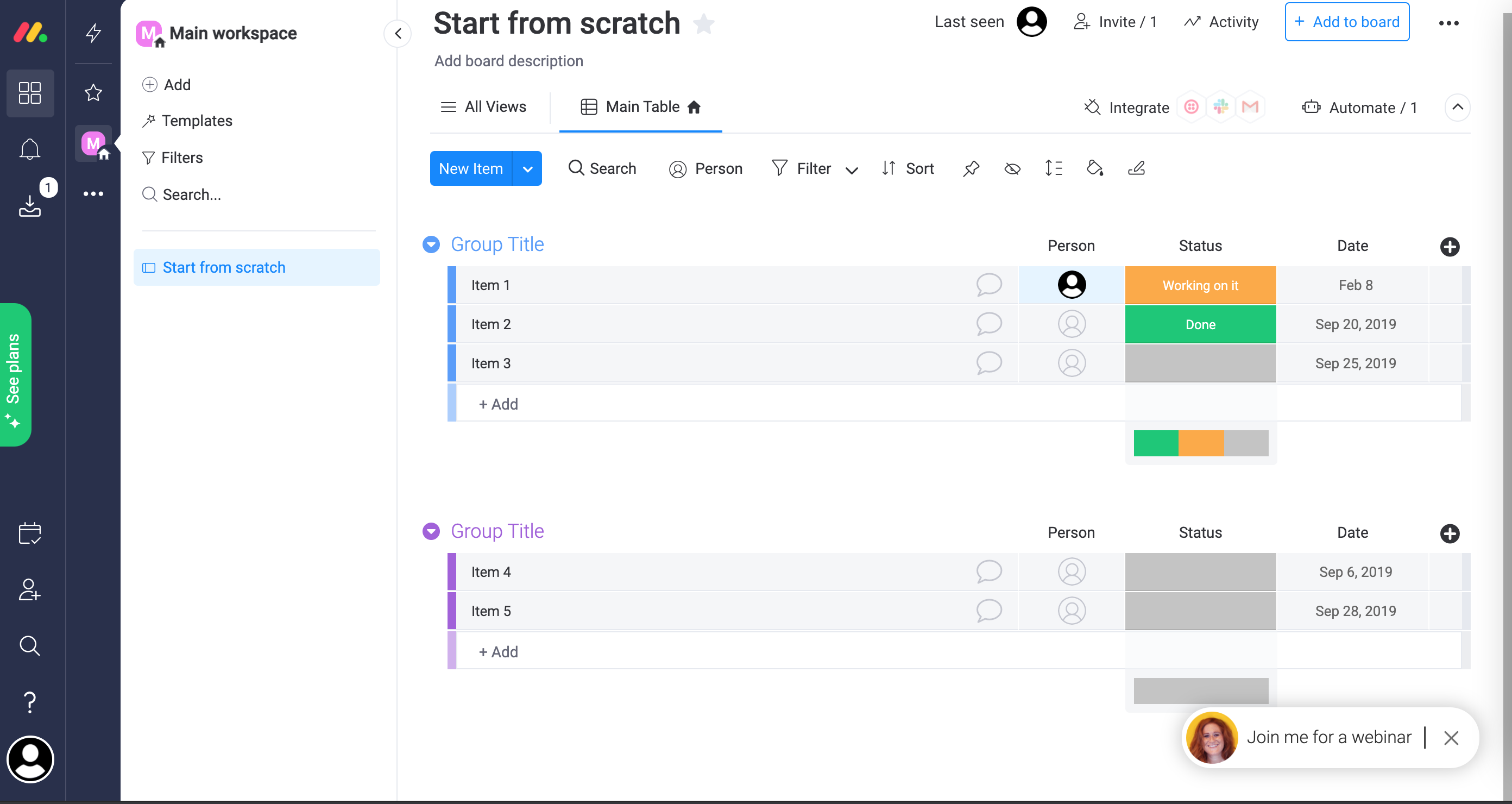Open the conditional coloring paint bucket icon
The height and width of the screenshot is (804, 1512).
(x=1095, y=168)
